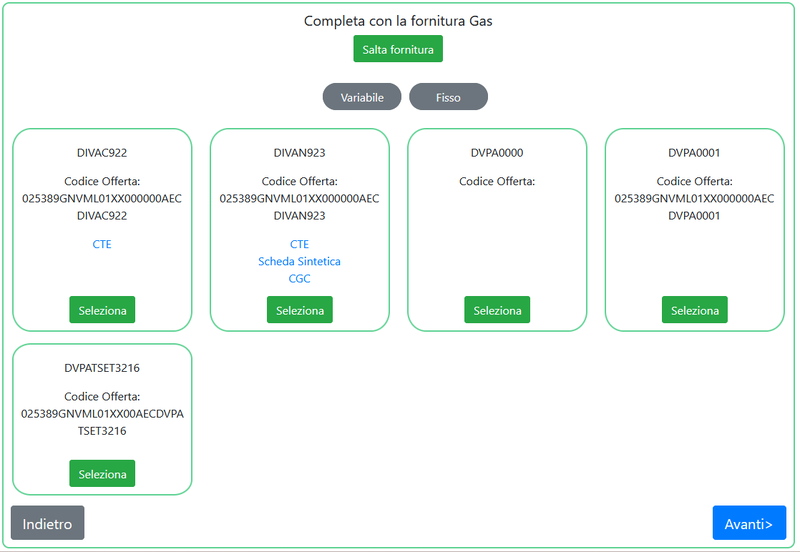800x552 pixels.
Task: Filter offers by Variabile
Action: coord(362,97)
